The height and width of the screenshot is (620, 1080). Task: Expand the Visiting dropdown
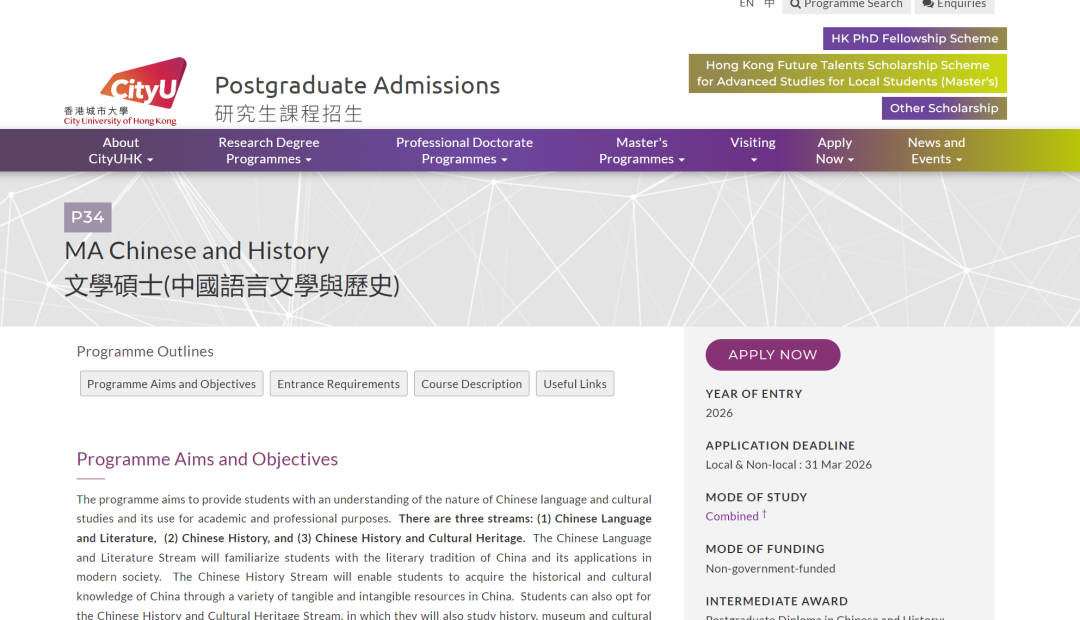(x=752, y=149)
